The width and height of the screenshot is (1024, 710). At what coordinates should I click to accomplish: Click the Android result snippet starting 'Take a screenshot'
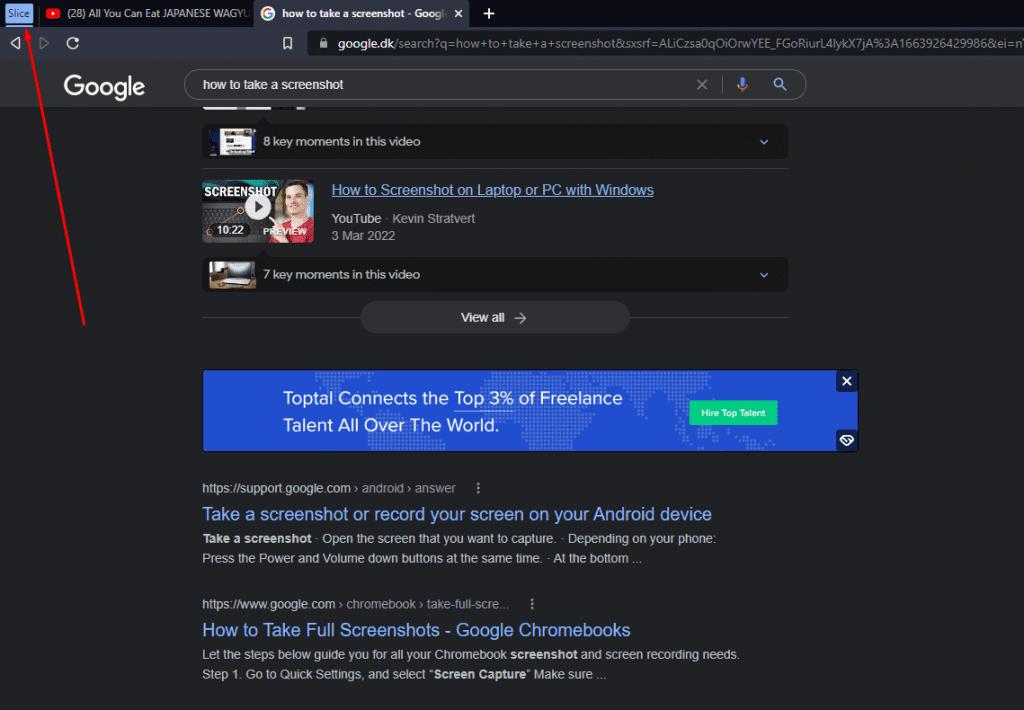tap(459, 549)
